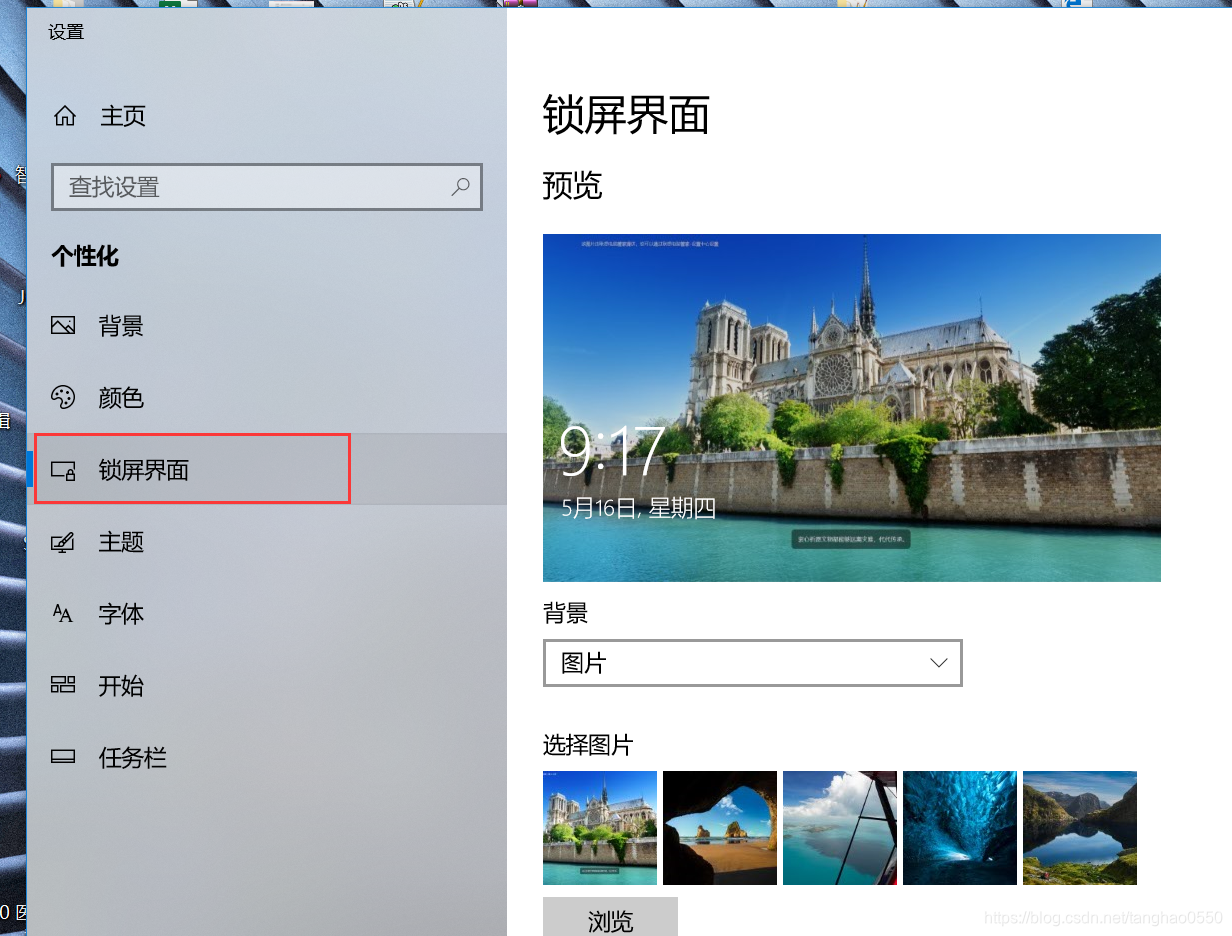Open the 开始 settings section

coord(121,686)
